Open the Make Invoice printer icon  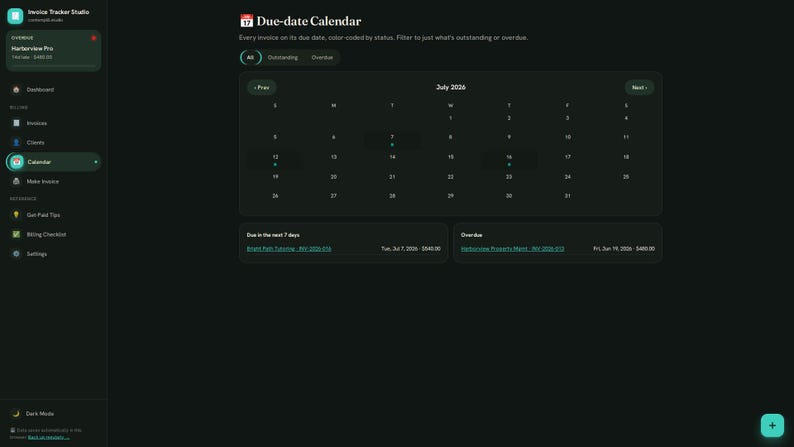tap(16, 181)
